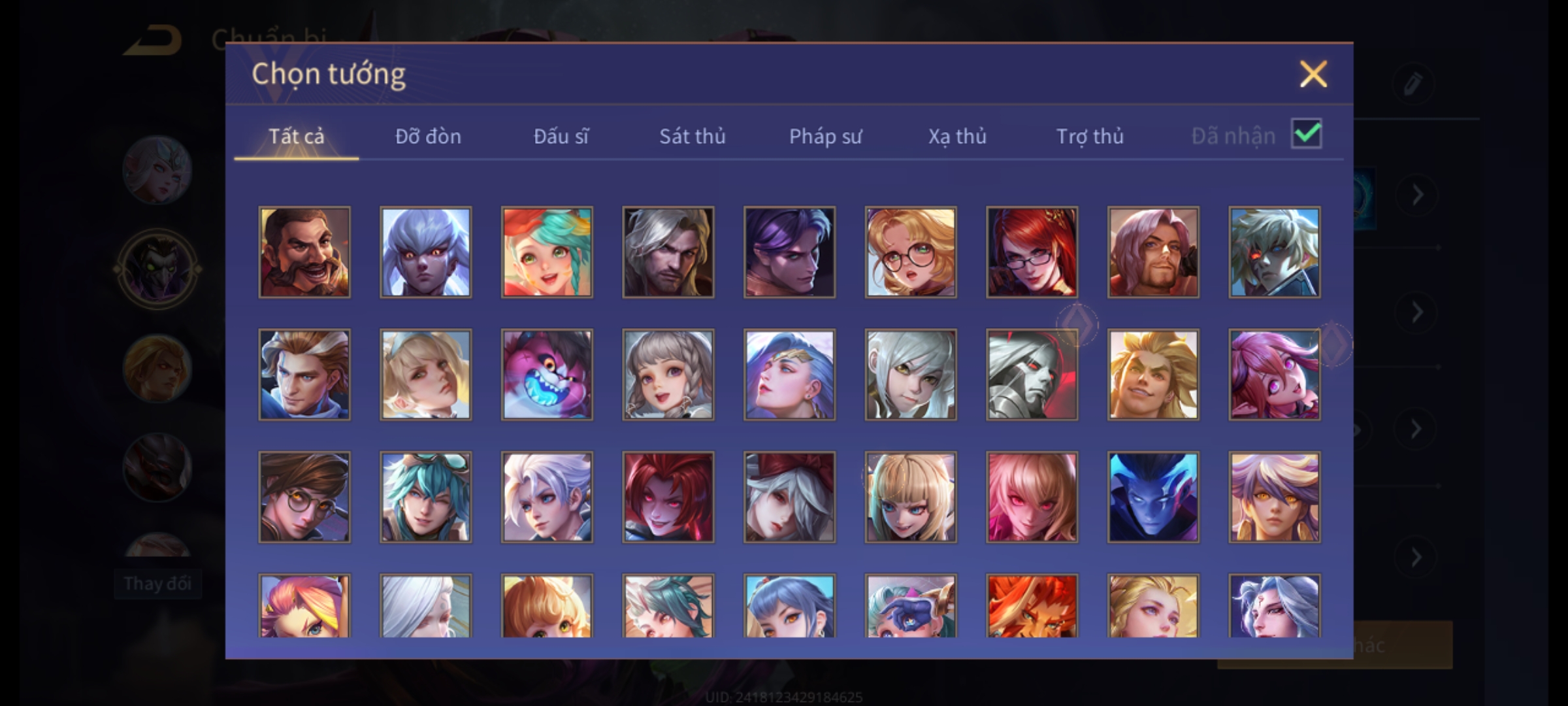This screenshot has width=1568, height=706.
Task: Toggle the Đã nhận checkbox
Action: pyautogui.click(x=1307, y=134)
